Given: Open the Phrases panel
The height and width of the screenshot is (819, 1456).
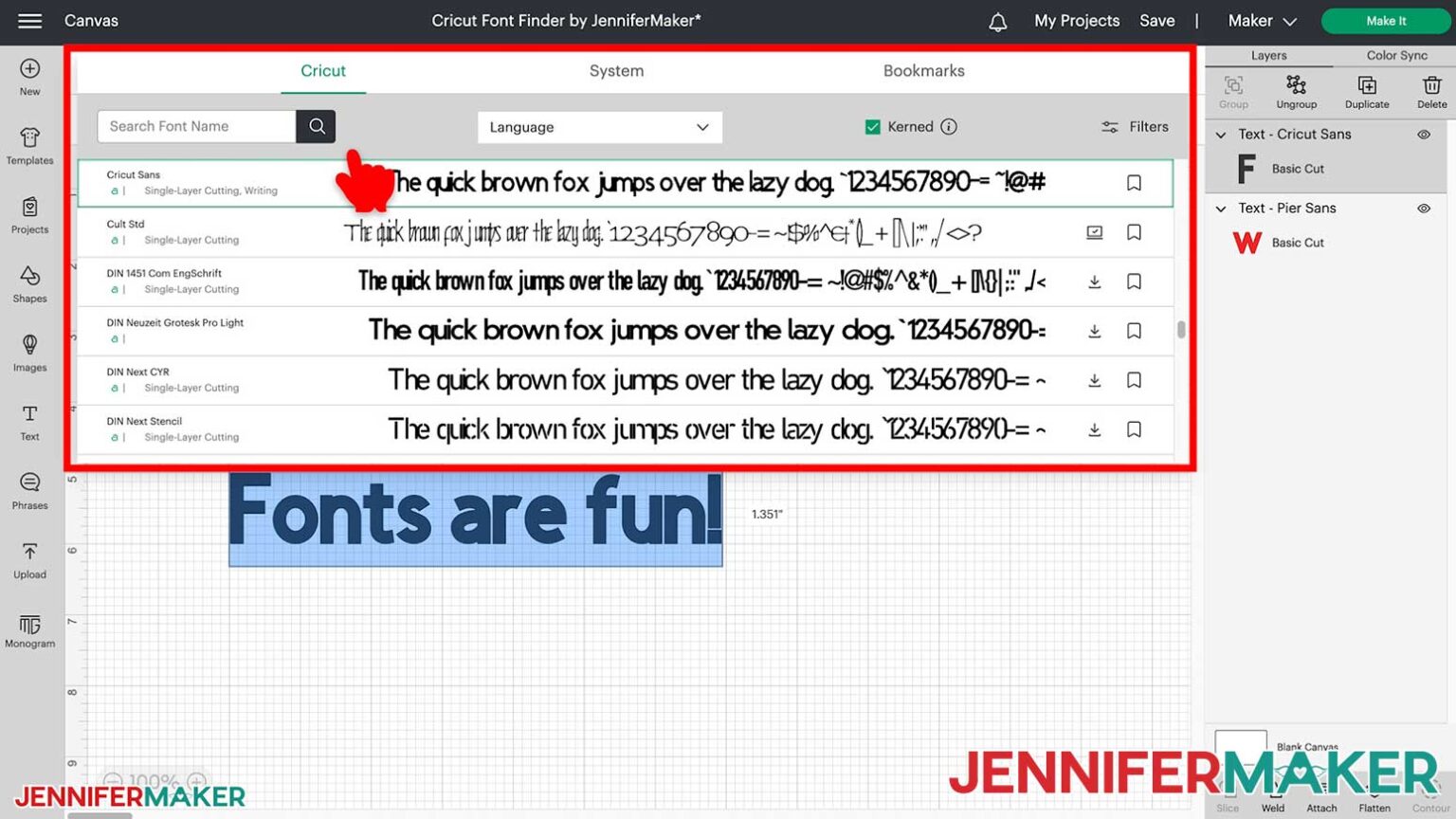Looking at the screenshot, I should tap(29, 492).
